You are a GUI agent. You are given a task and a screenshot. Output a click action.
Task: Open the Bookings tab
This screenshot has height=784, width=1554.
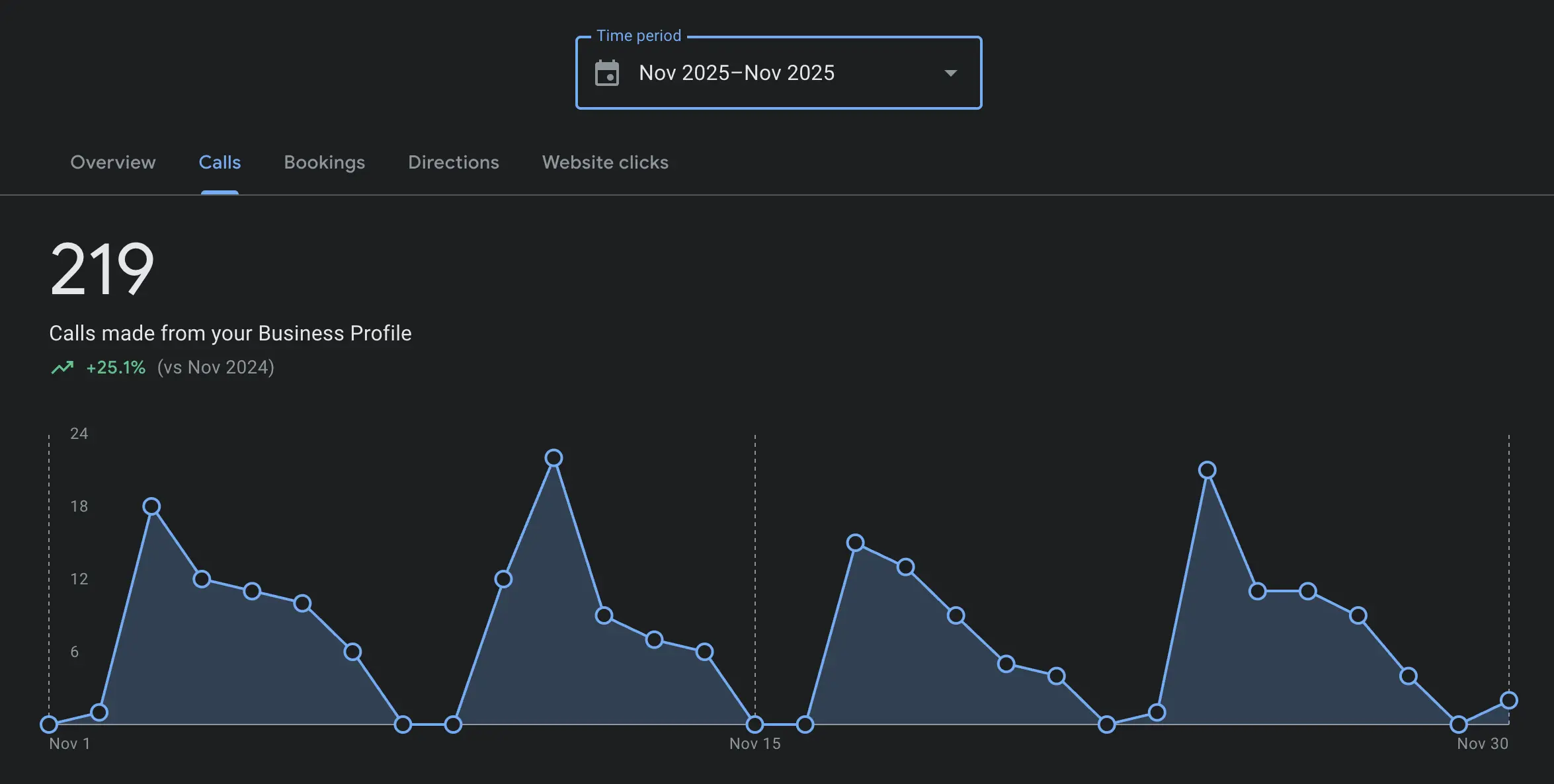tap(324, 163)
